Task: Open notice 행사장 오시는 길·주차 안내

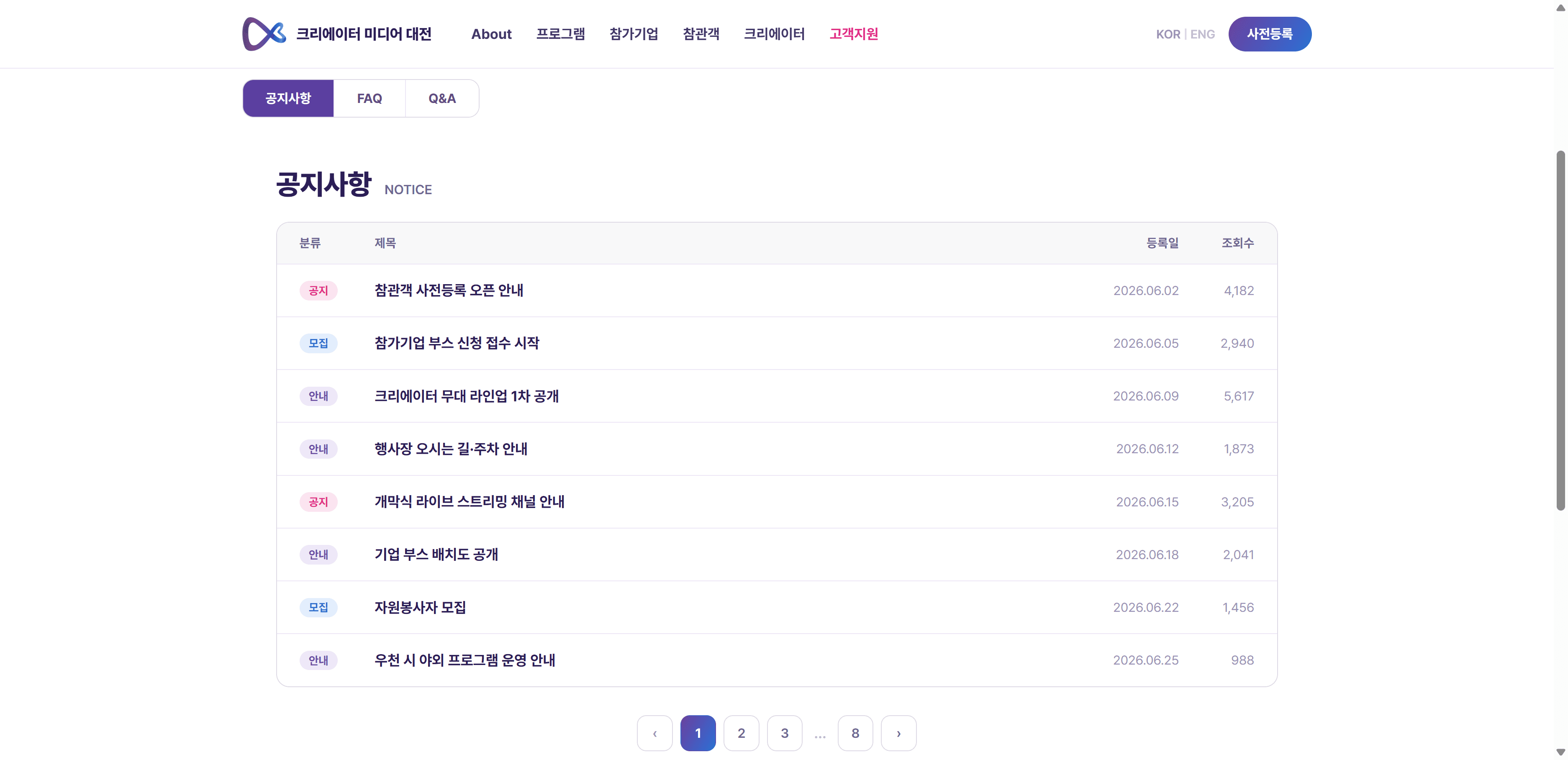Action: coord(777,449)
